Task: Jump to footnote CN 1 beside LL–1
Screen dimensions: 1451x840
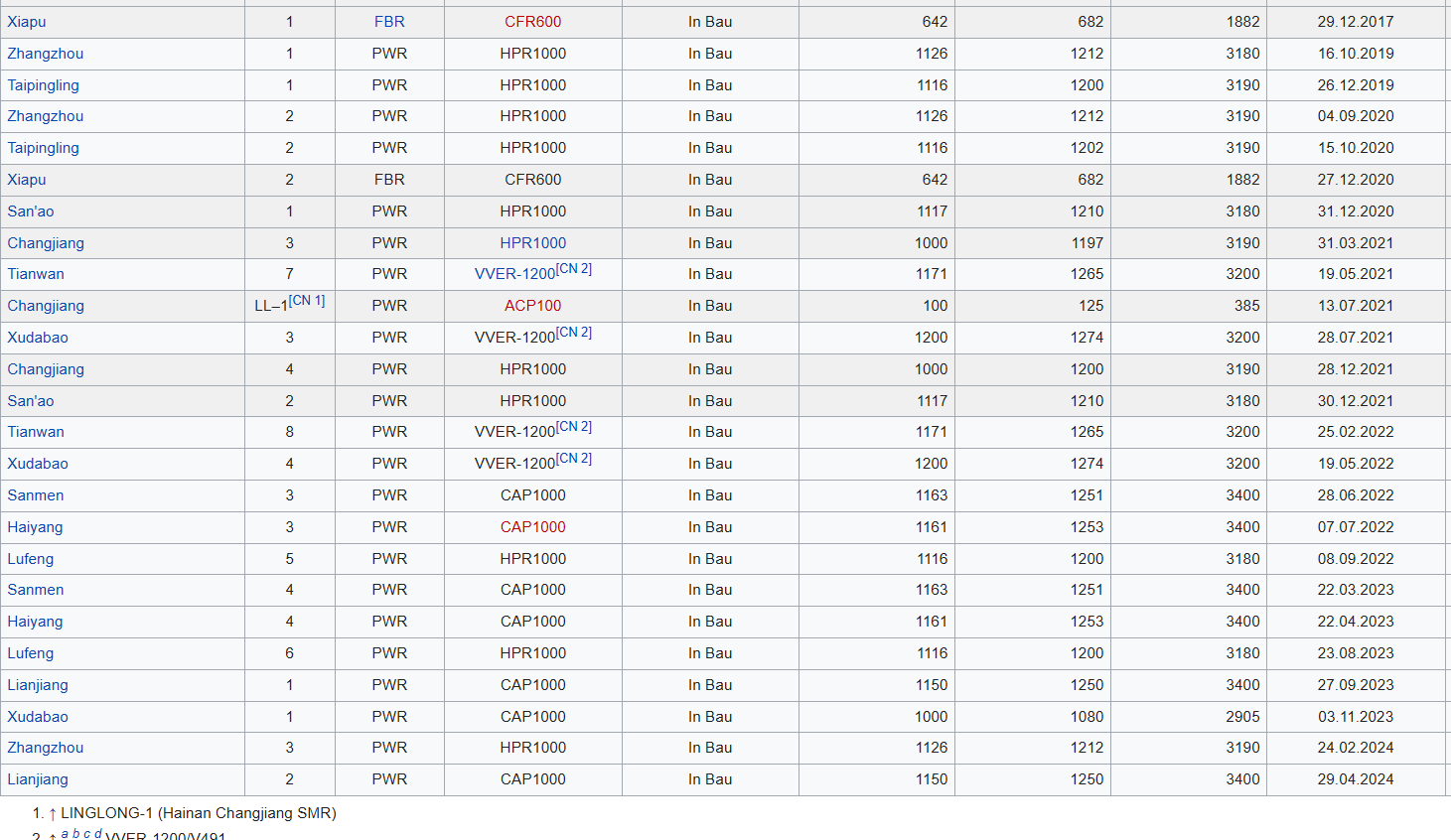Action: coord(307,301)
